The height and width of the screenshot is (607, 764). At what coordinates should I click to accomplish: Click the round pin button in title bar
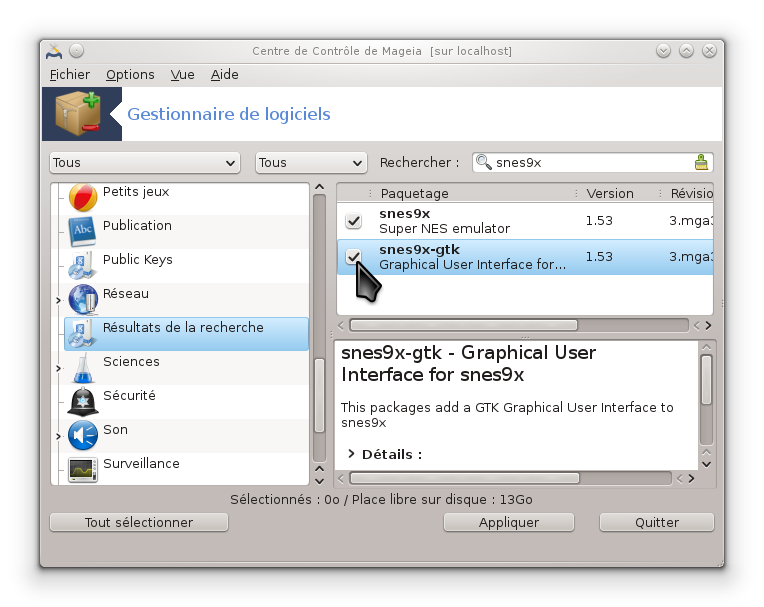(76, 51)
